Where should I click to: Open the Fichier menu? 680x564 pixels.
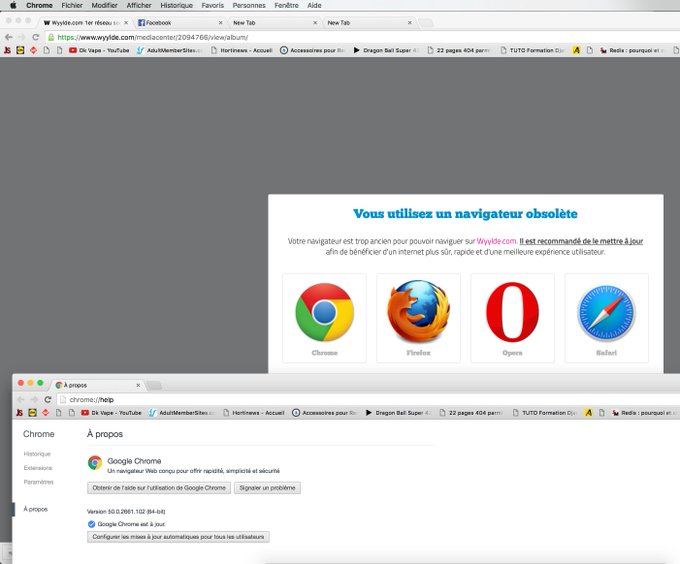click(x=72, y=5)
